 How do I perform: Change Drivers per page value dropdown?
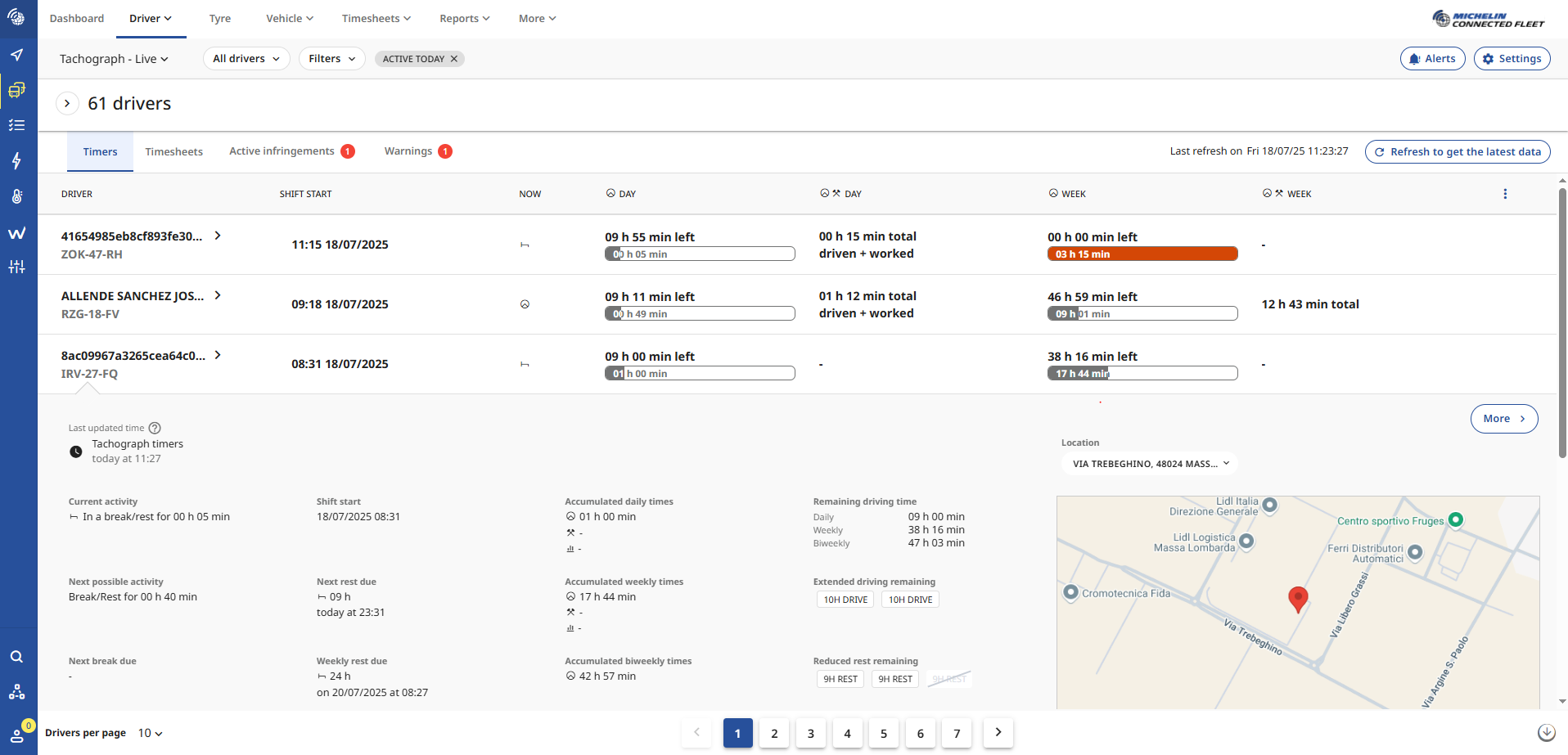click(151, 733)
